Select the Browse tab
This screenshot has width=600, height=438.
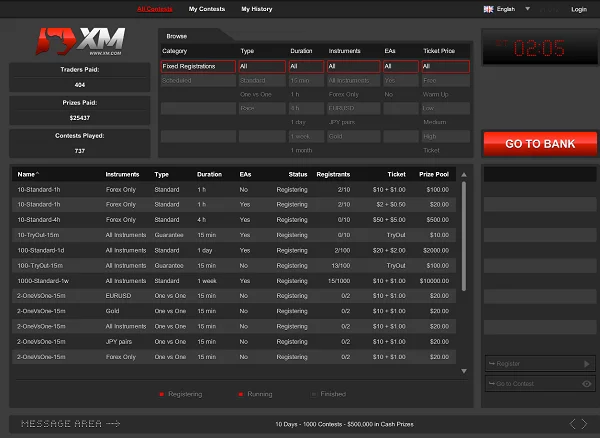[x=177, y=36]
